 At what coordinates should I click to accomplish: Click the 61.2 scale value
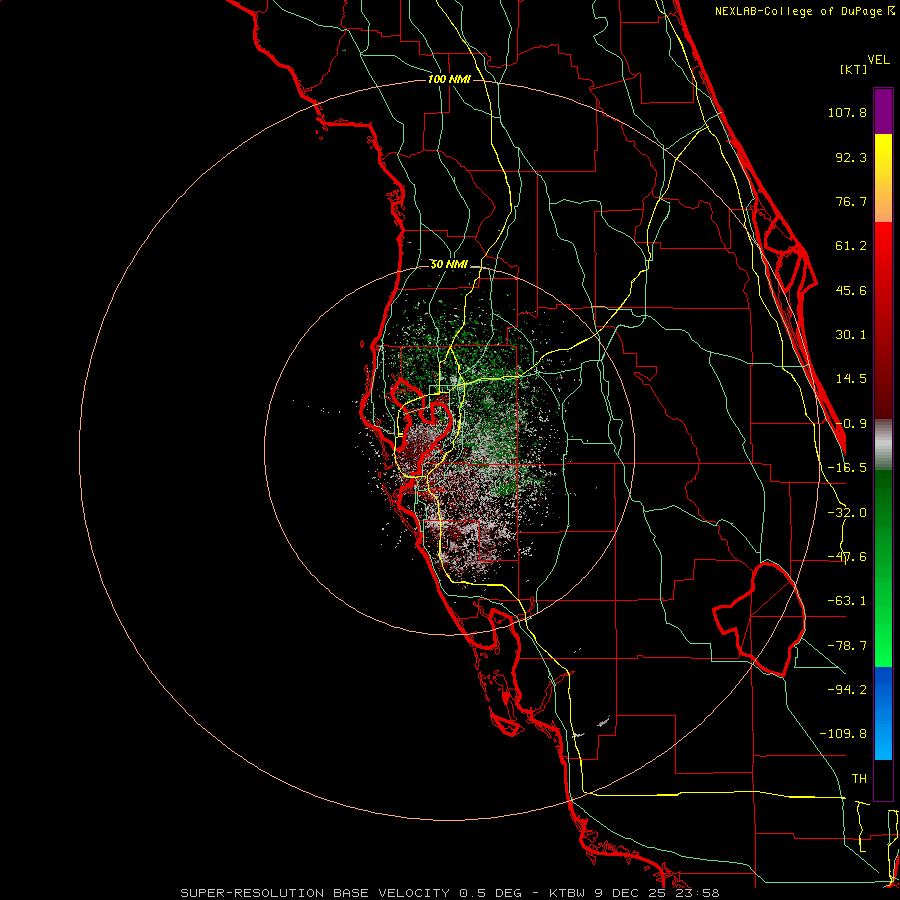click(851, 246)
